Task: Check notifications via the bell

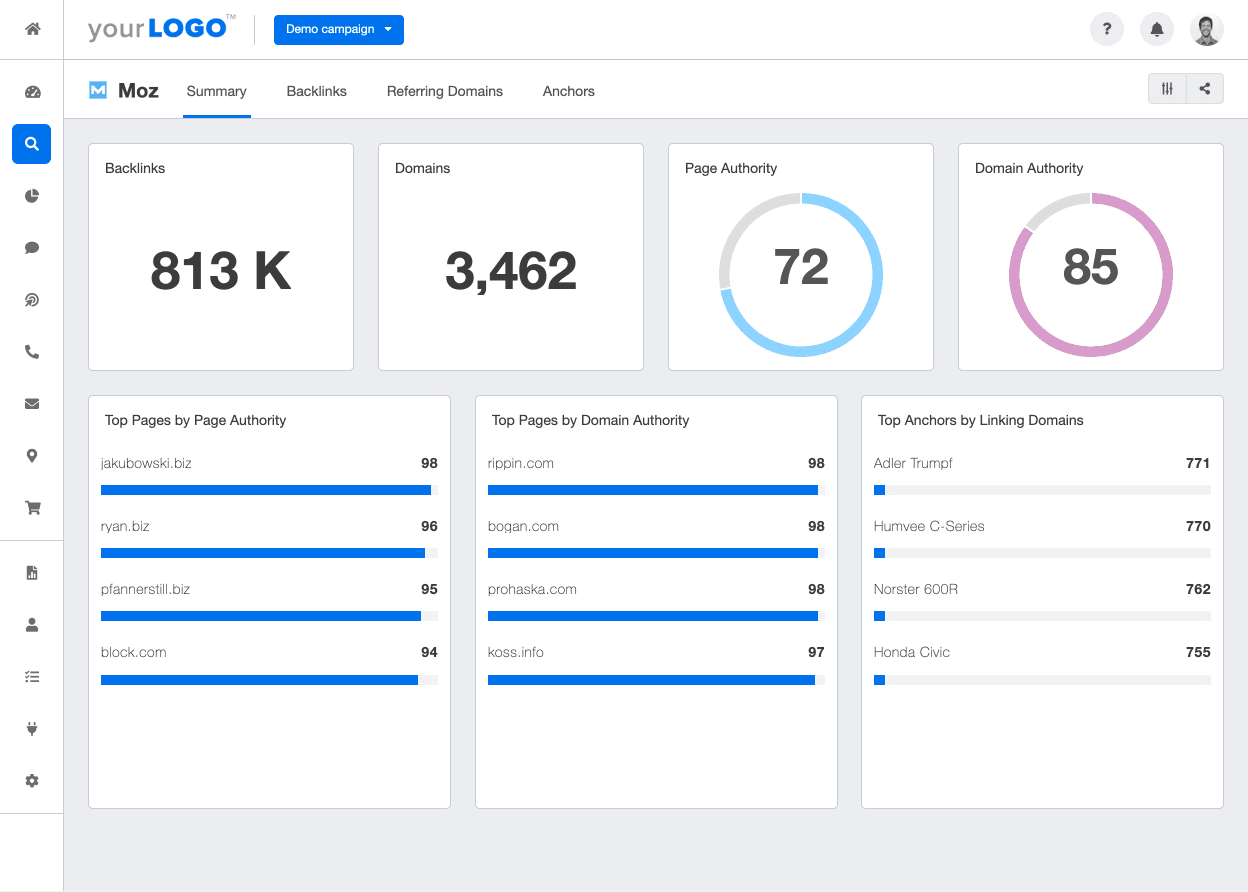Action: tap(1157, 29)
